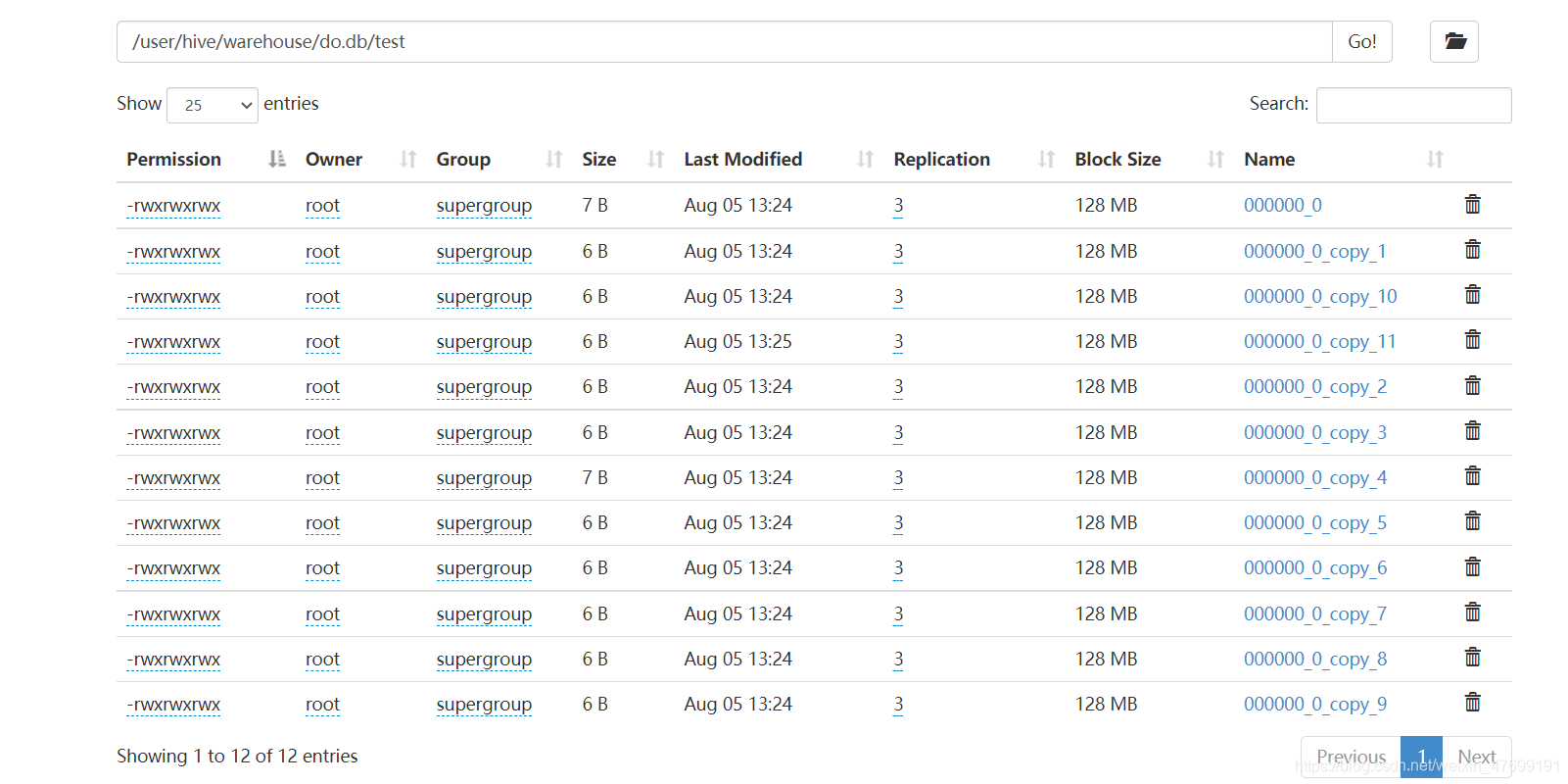Click size '7 B' in 000000_0_copy_4 row
Viewport: 1568px width, 784px height.
[x=594, y=477]
